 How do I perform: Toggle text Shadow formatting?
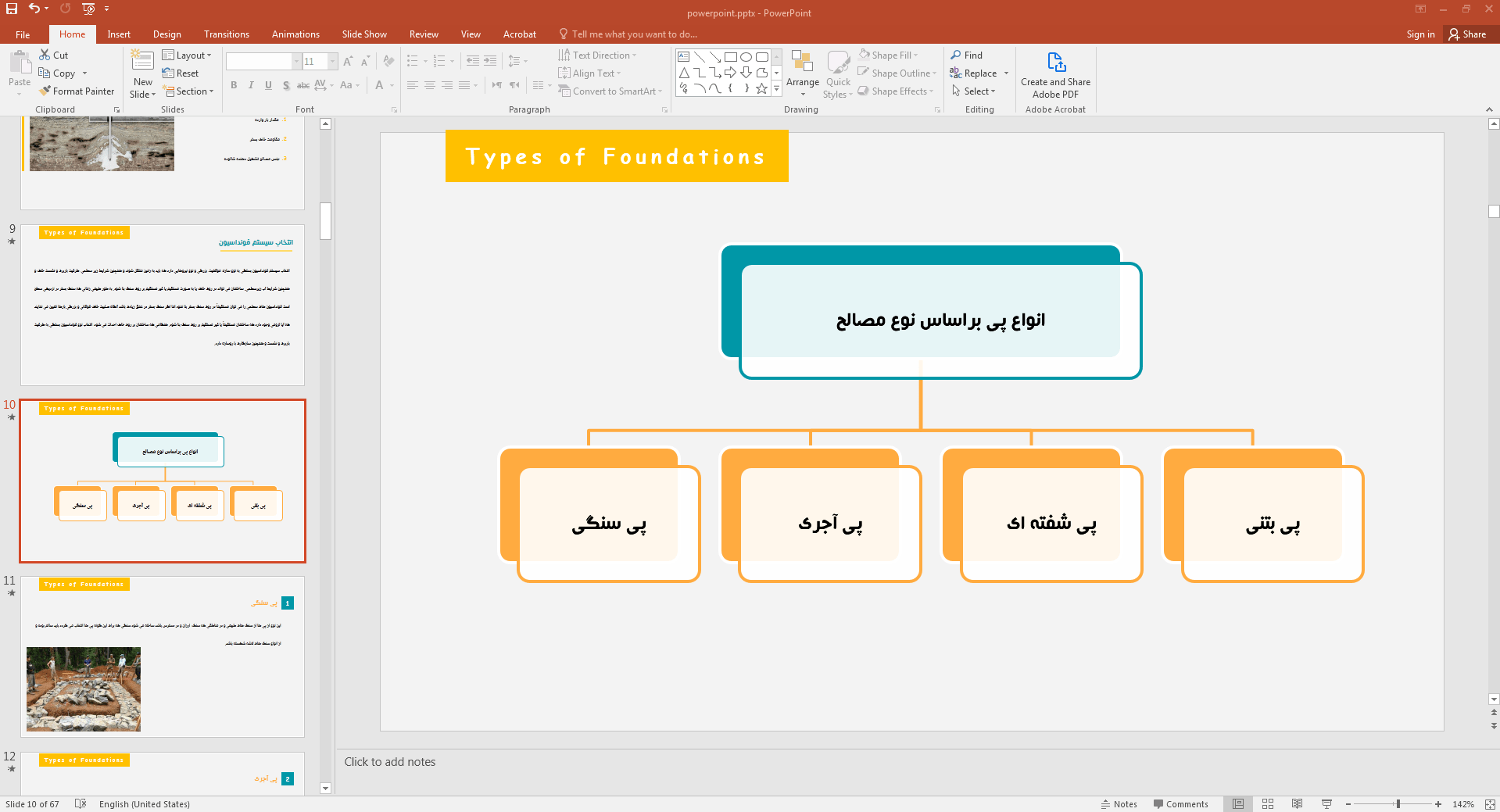tap(286, 85)
